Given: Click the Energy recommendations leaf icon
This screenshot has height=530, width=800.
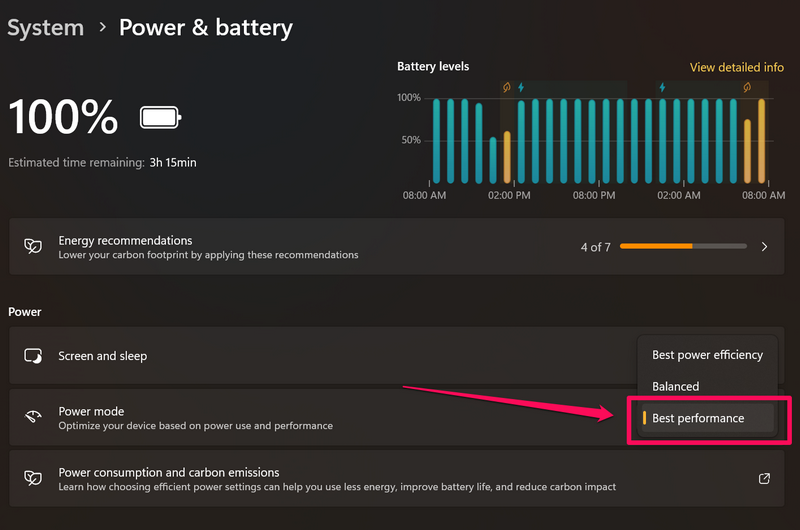Looking at the screenshot, I should [33, 246].
